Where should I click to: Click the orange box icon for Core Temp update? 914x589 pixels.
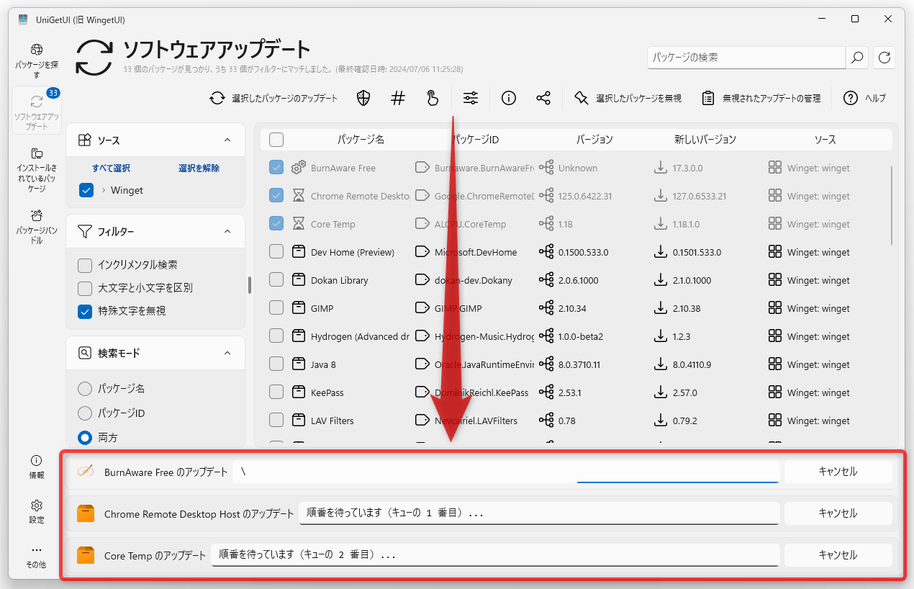(86, 555)
